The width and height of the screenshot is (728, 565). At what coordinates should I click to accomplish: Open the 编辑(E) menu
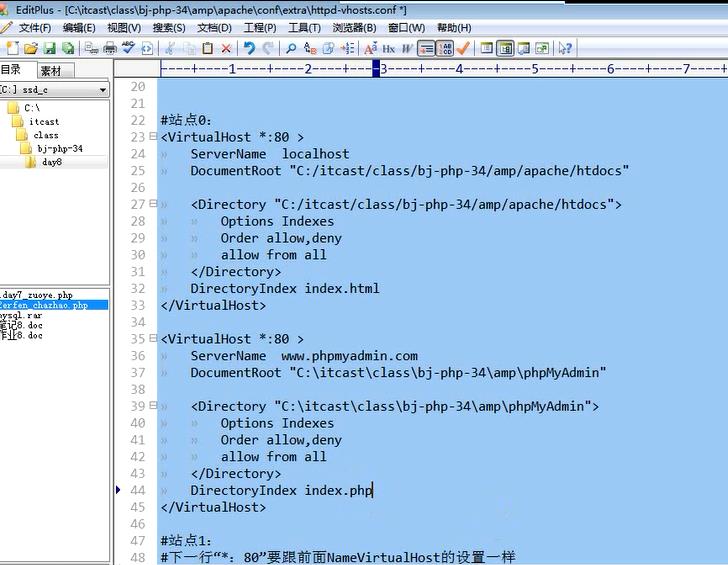tap(79, 28)
